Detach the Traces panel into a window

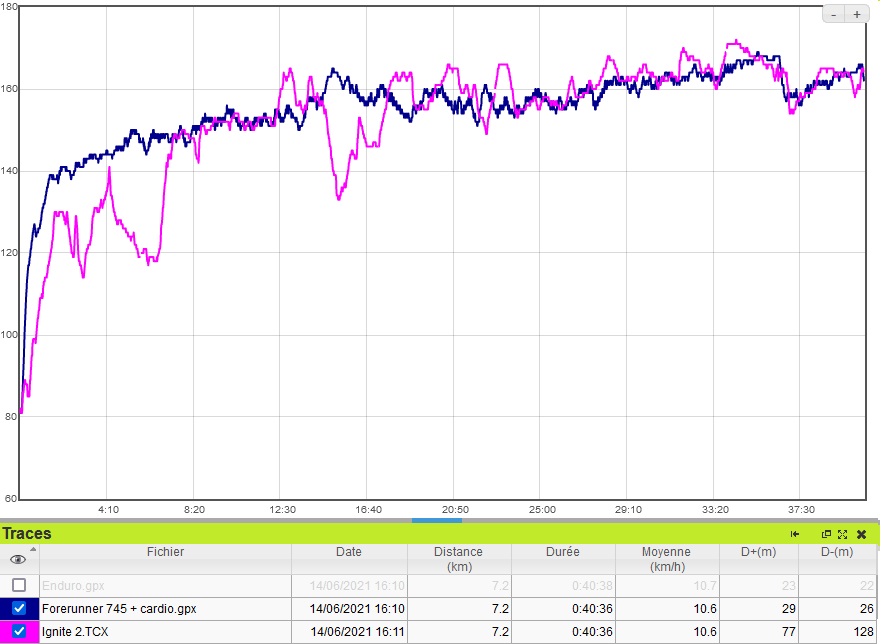[827, 534]
